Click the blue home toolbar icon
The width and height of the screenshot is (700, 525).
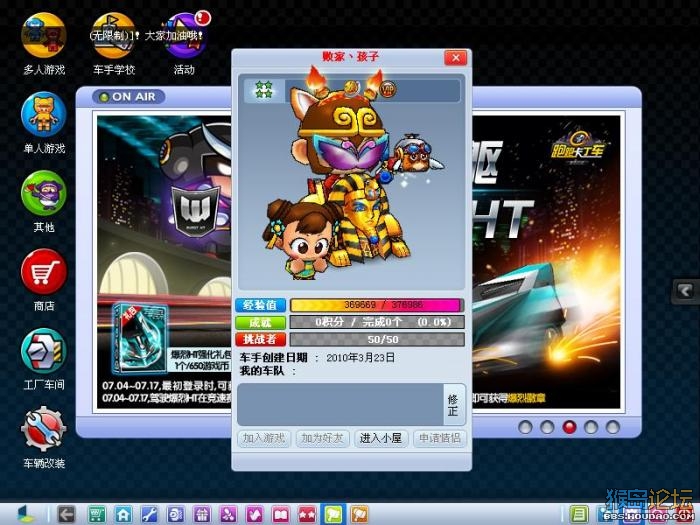123,514
